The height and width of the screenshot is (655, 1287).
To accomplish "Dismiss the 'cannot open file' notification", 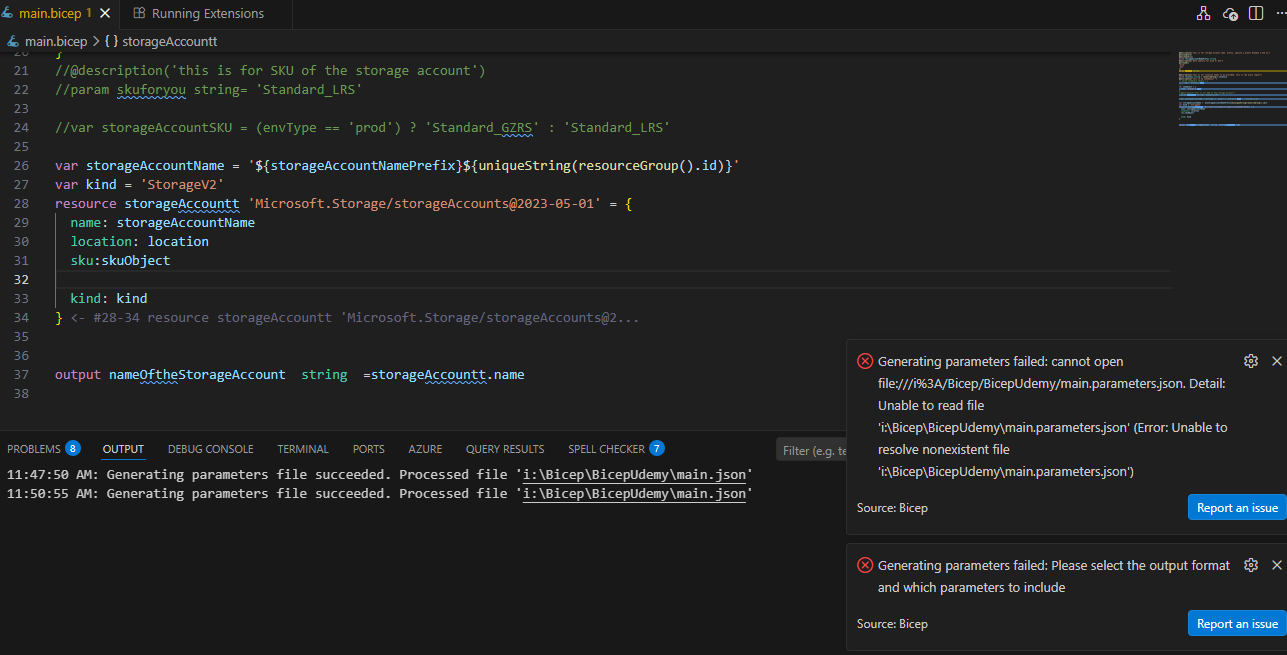I will click(x=1276, y=361).
